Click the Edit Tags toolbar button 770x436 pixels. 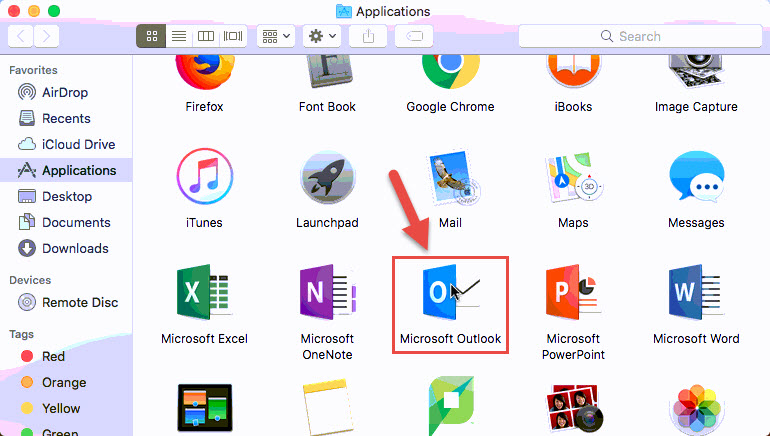[414, 36]
